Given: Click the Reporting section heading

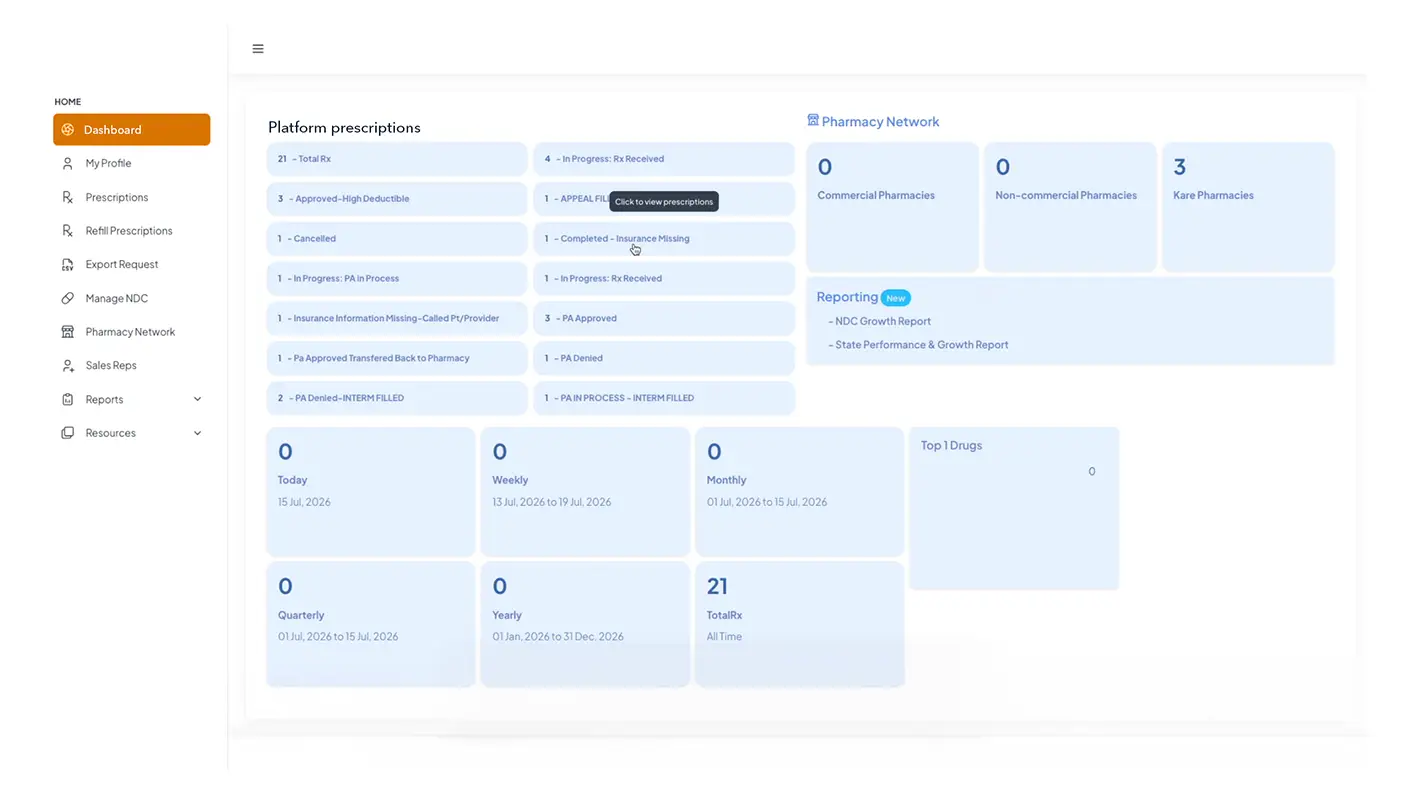Looking at the screenshot, I should pyautogui.click(x=847, y=297).
